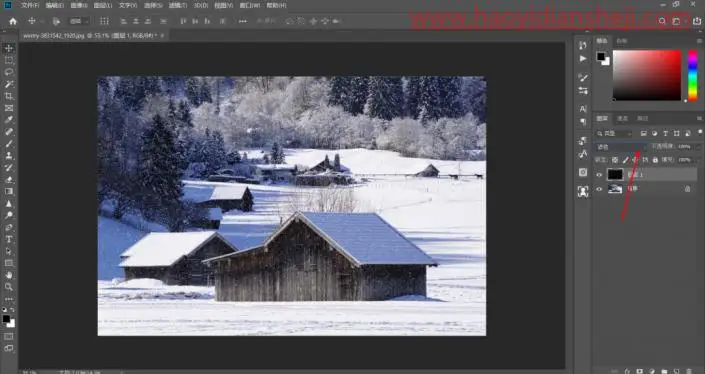Select the Horizontal Type tool

coord(9,239)
